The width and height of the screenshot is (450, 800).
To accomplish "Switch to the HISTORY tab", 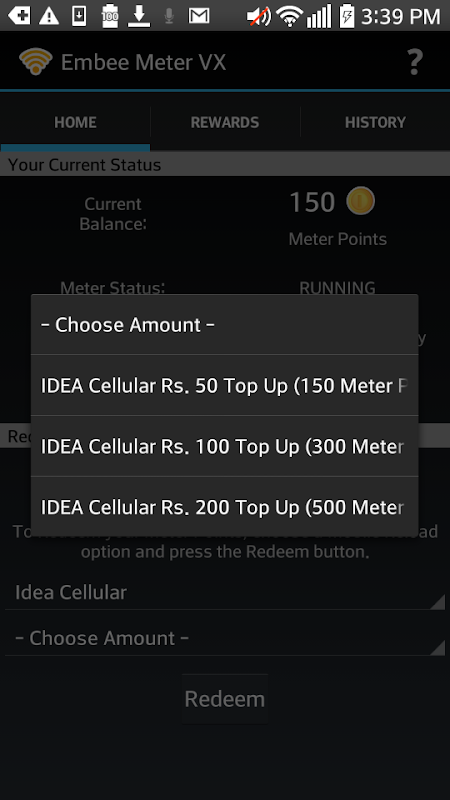I will pos(375,122).
